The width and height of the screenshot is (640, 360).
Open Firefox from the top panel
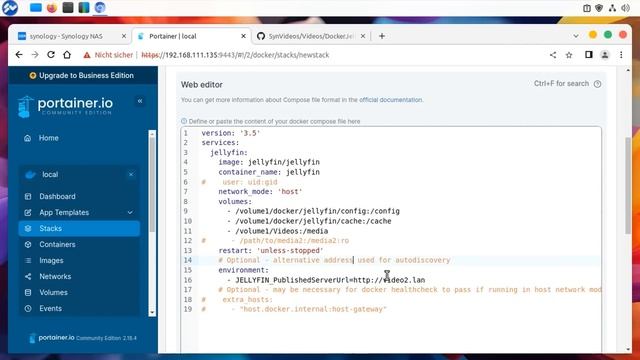[52, 8]
